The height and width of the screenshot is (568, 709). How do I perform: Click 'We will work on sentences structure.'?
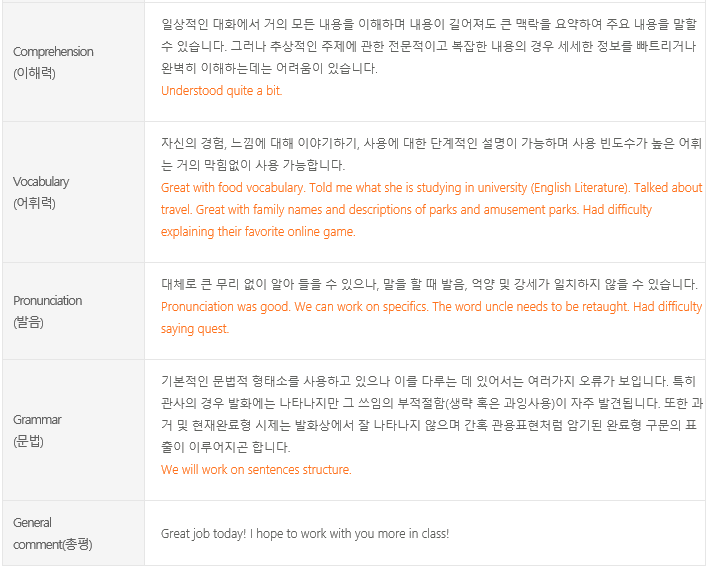pos(256,469)
